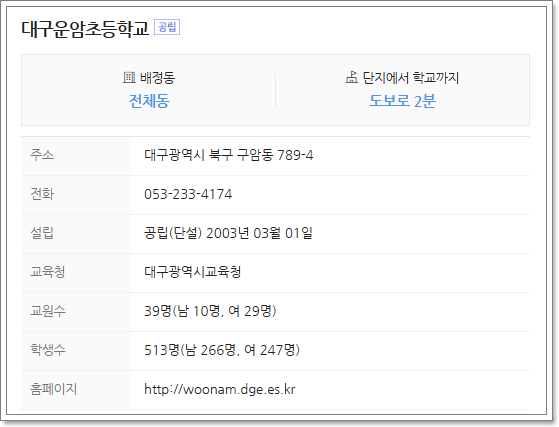Click the phone number 053-233-4174
The height and width of the screenshot is (427, 559).
(188, 194)
